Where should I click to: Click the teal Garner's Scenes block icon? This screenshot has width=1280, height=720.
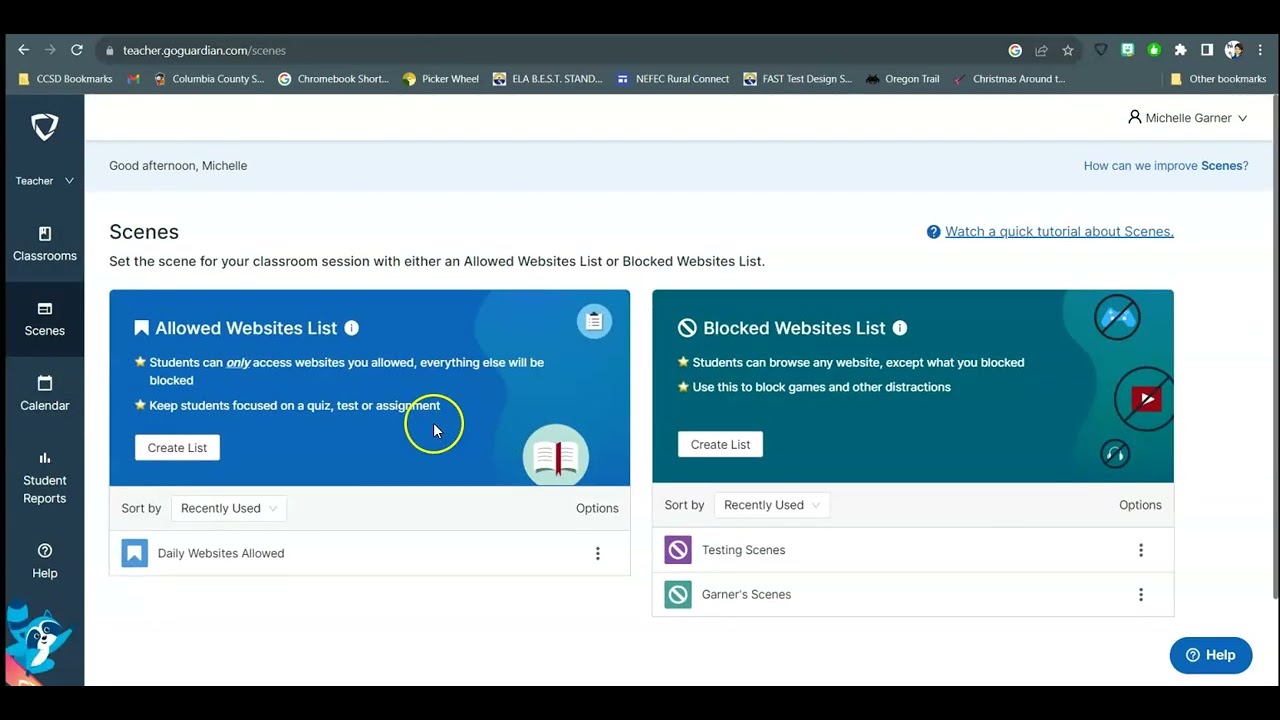pos(678,594)
